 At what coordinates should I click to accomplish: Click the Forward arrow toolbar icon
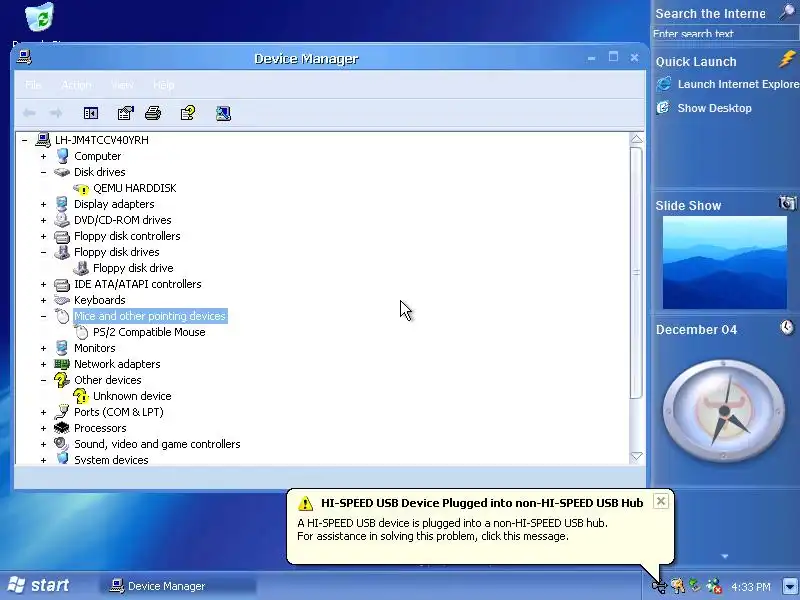(x=56, y=113)
